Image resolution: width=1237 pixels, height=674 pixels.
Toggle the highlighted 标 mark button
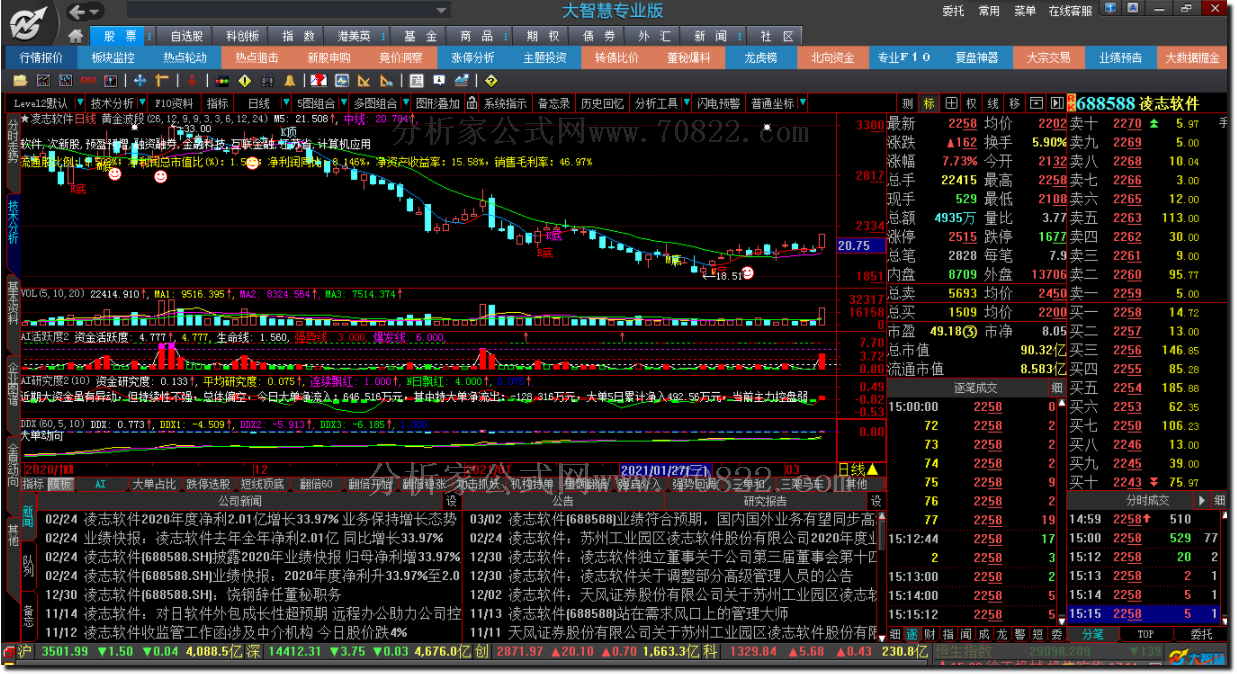[929, 103]
